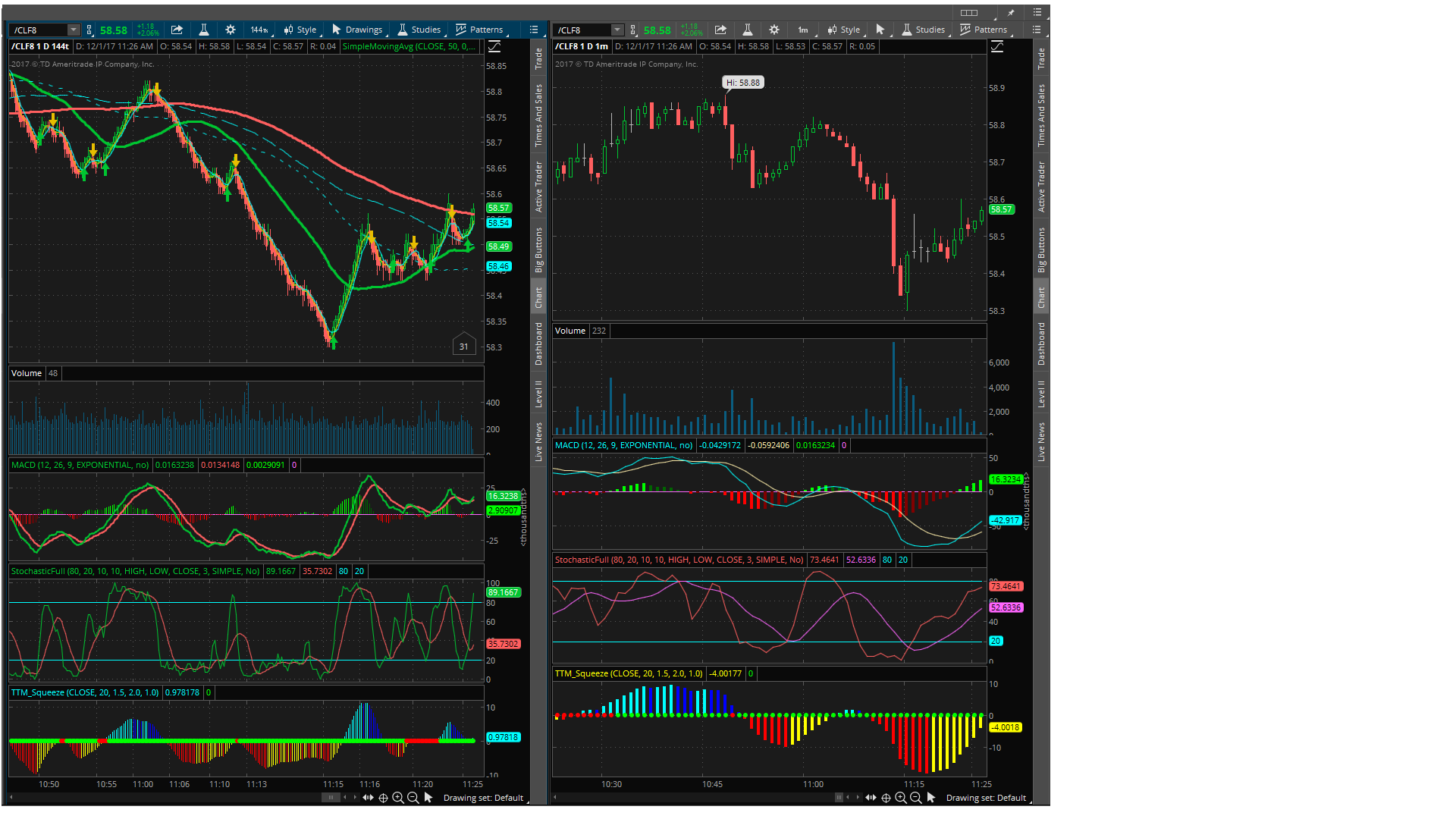Image resolution: width=1456 pixels, height=819 pixels.
Task: Click the expiration marker 31 on left chart
Action: pyautogui.click(x=464, y=344)
